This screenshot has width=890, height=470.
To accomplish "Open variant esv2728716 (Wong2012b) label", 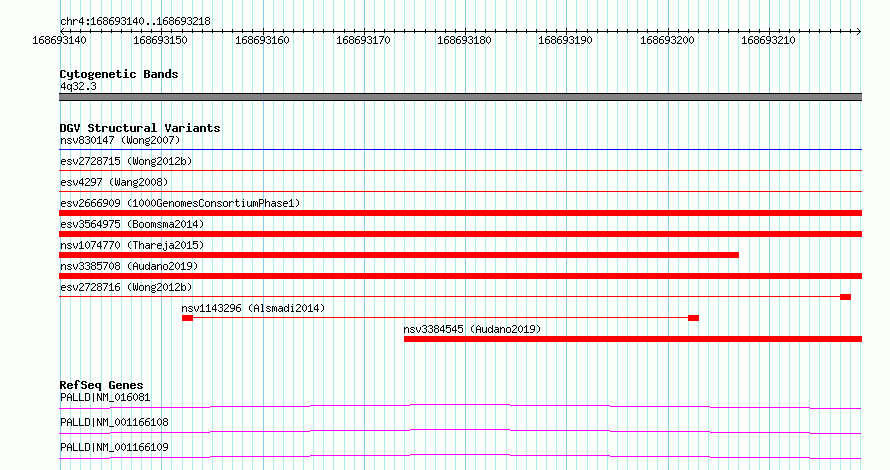I will point(126,287).
